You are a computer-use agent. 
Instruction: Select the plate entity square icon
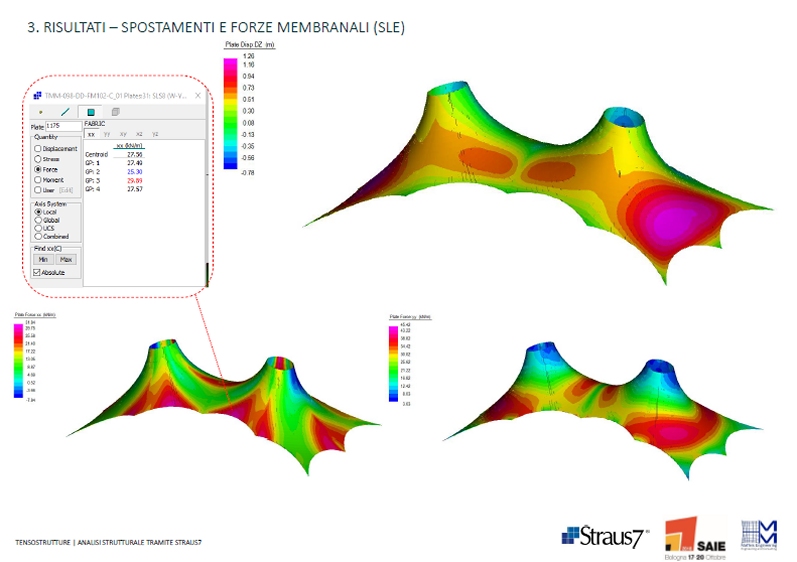[x=90, y=112]
